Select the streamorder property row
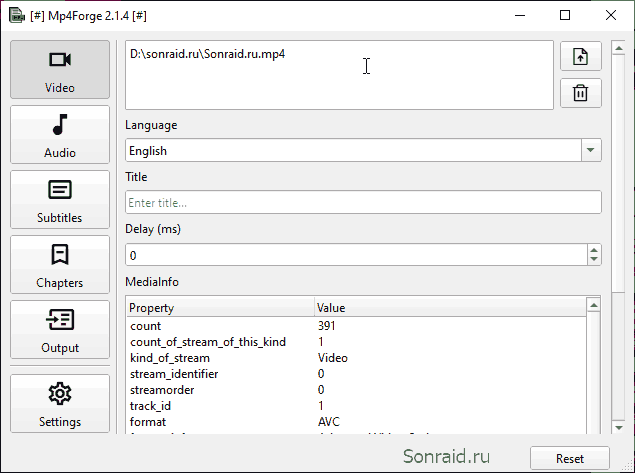This screenshot has width=635, height=473. pyautogui.click(x=356, y=390)
